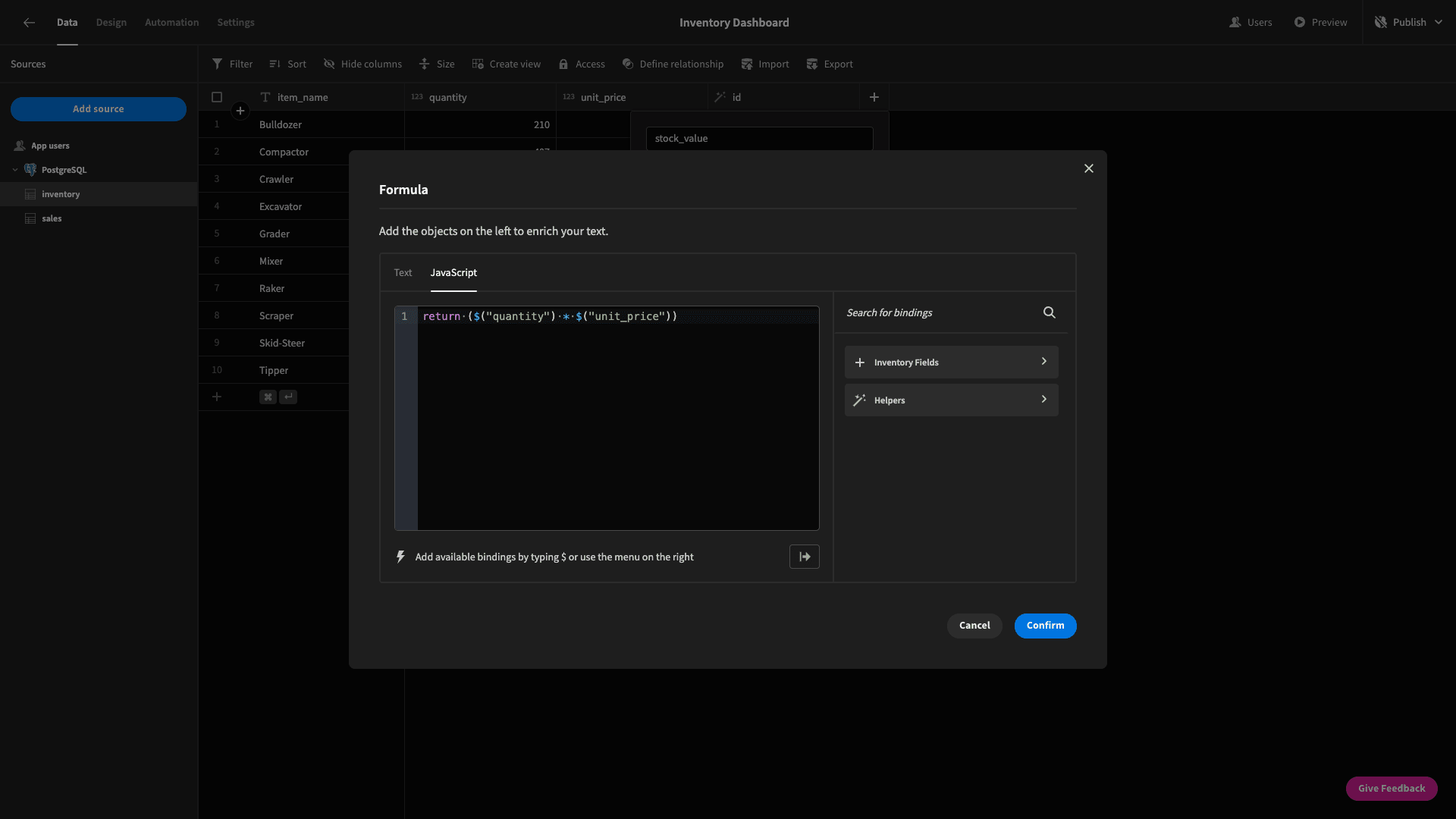
Task: Click the search bindings magnifier icon
Action: click(x=1050, y=312)
